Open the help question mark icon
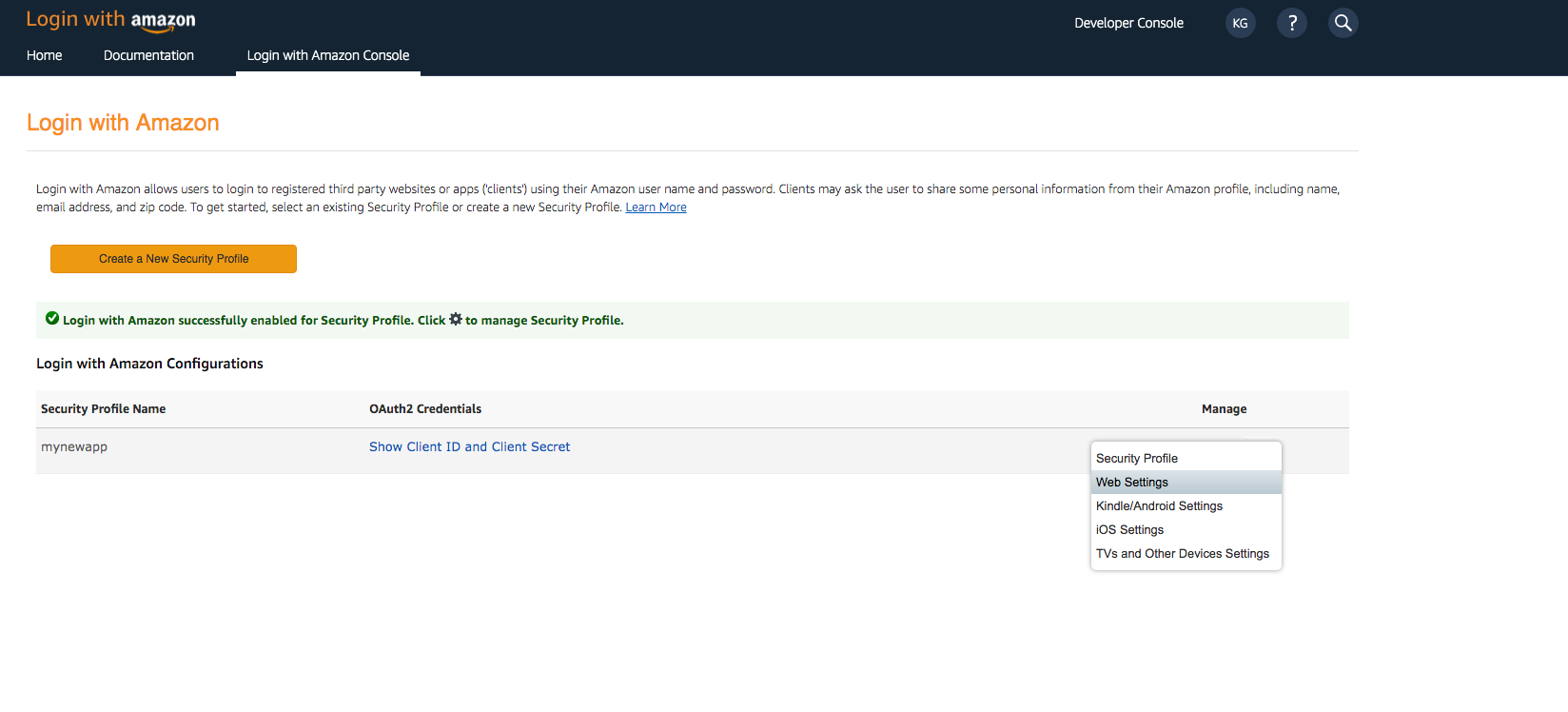1568x712 pixels. pos(1291,23)
